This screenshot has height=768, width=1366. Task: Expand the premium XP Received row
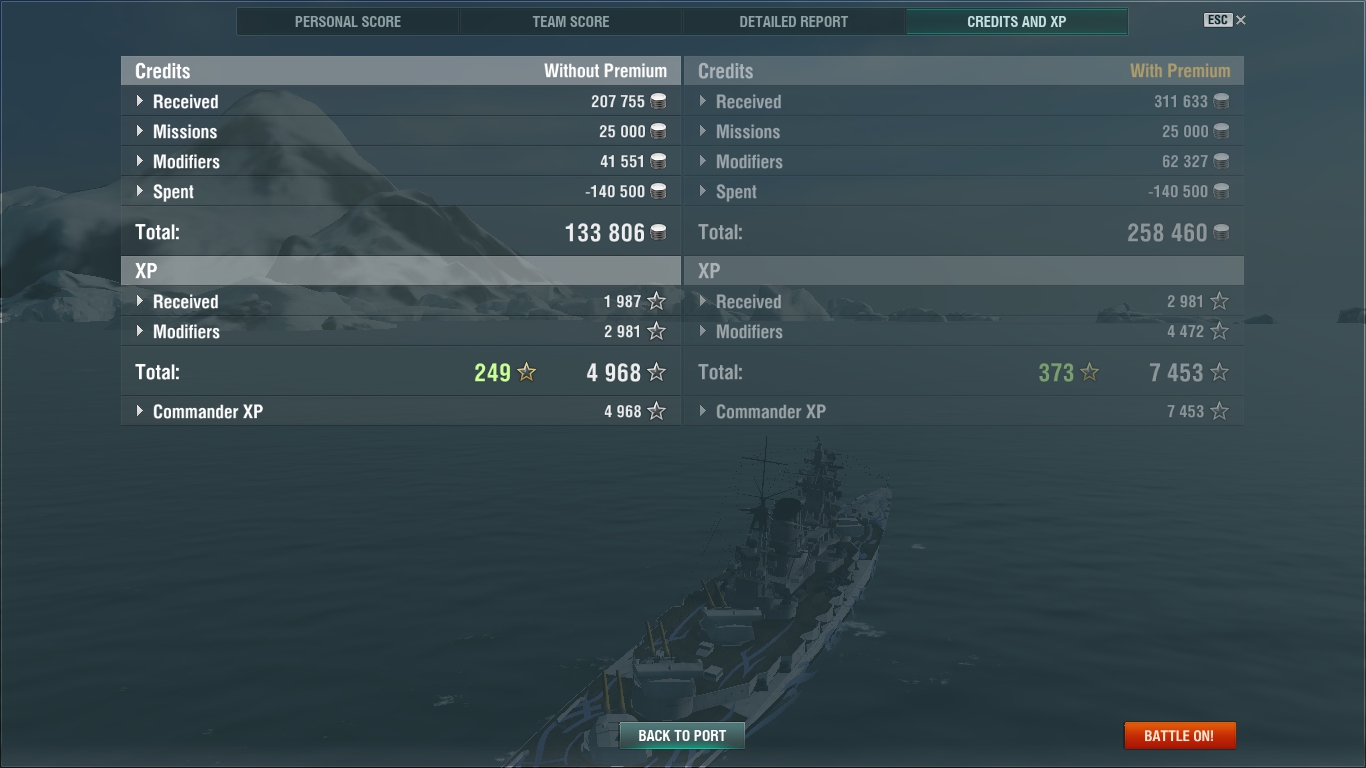[x=964, y=301]
